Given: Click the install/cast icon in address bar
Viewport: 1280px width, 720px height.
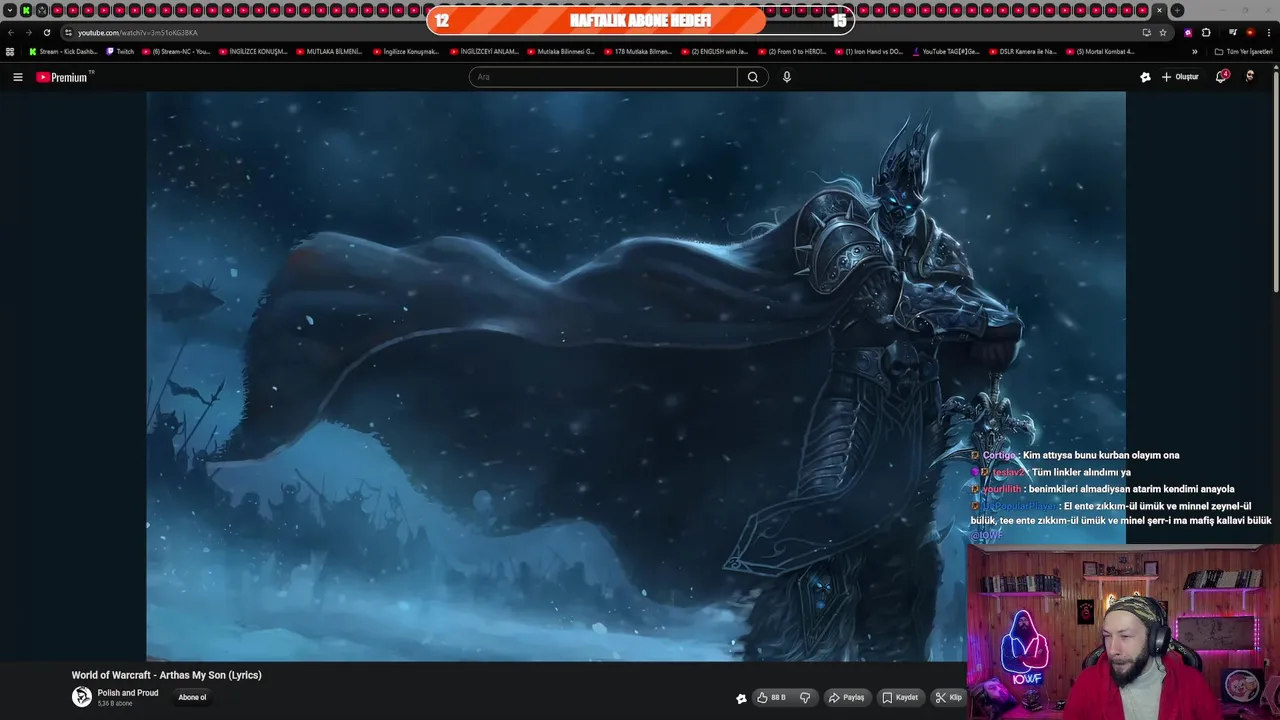Looking at the screenshot, I should (x=1146, y=32).
